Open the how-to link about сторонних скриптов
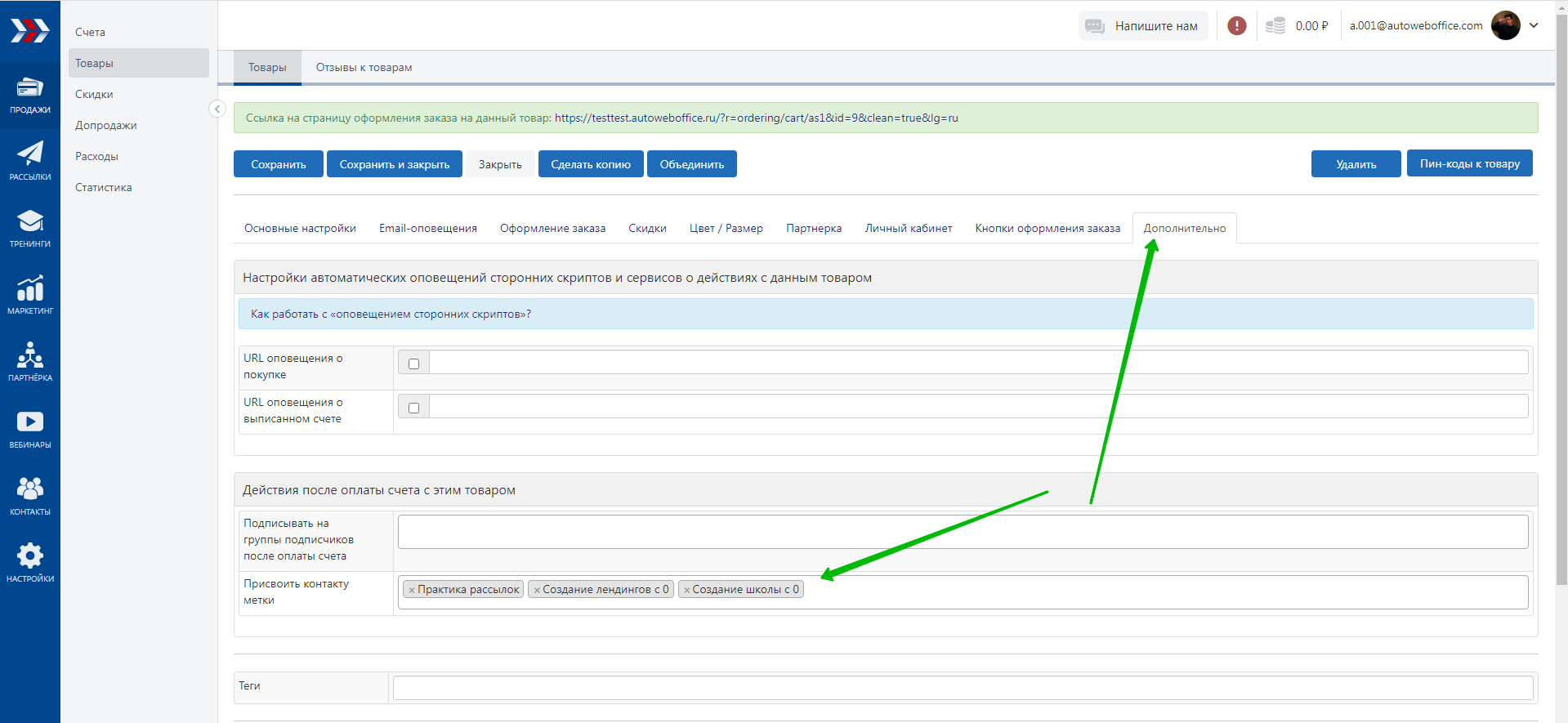 [x=391, y=315]
